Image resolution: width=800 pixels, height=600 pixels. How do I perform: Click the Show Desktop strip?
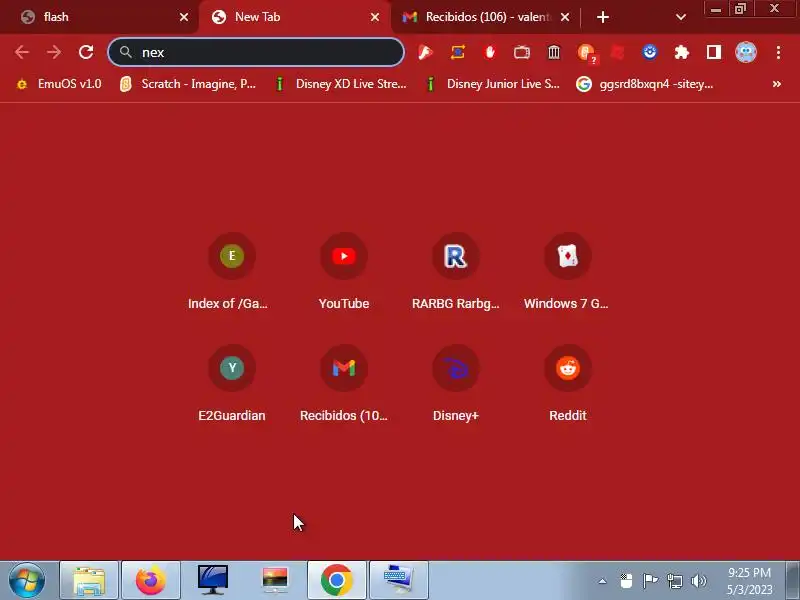coord(792,580)
